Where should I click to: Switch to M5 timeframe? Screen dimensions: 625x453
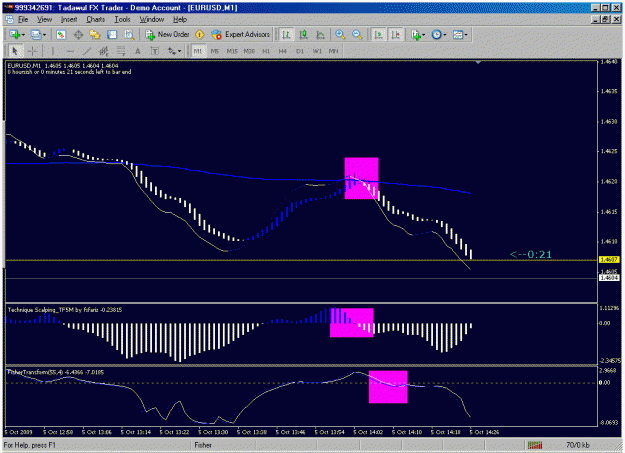pyautogui.click(x=215, y=51)
